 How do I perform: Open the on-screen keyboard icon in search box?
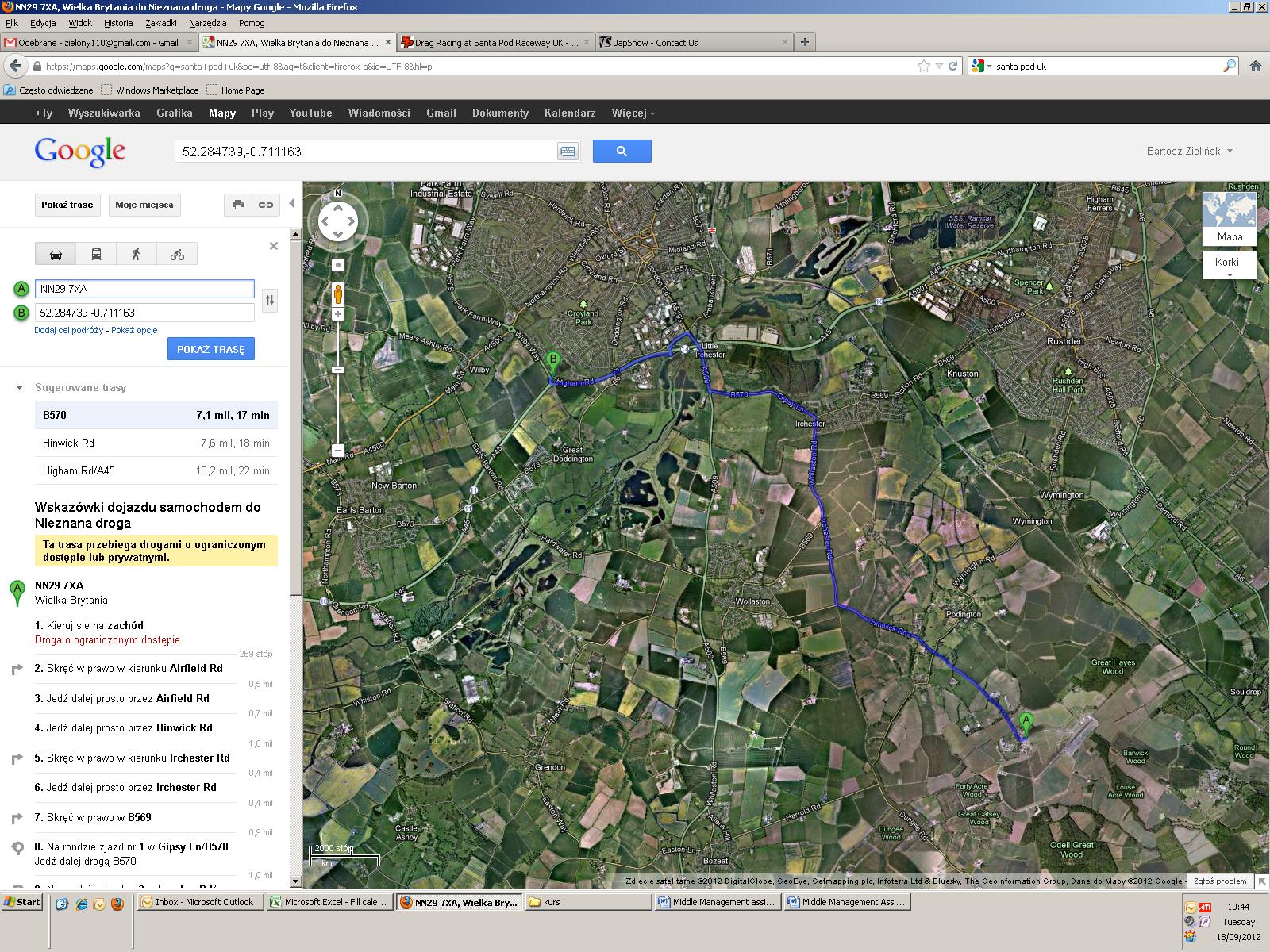point(568,152)
